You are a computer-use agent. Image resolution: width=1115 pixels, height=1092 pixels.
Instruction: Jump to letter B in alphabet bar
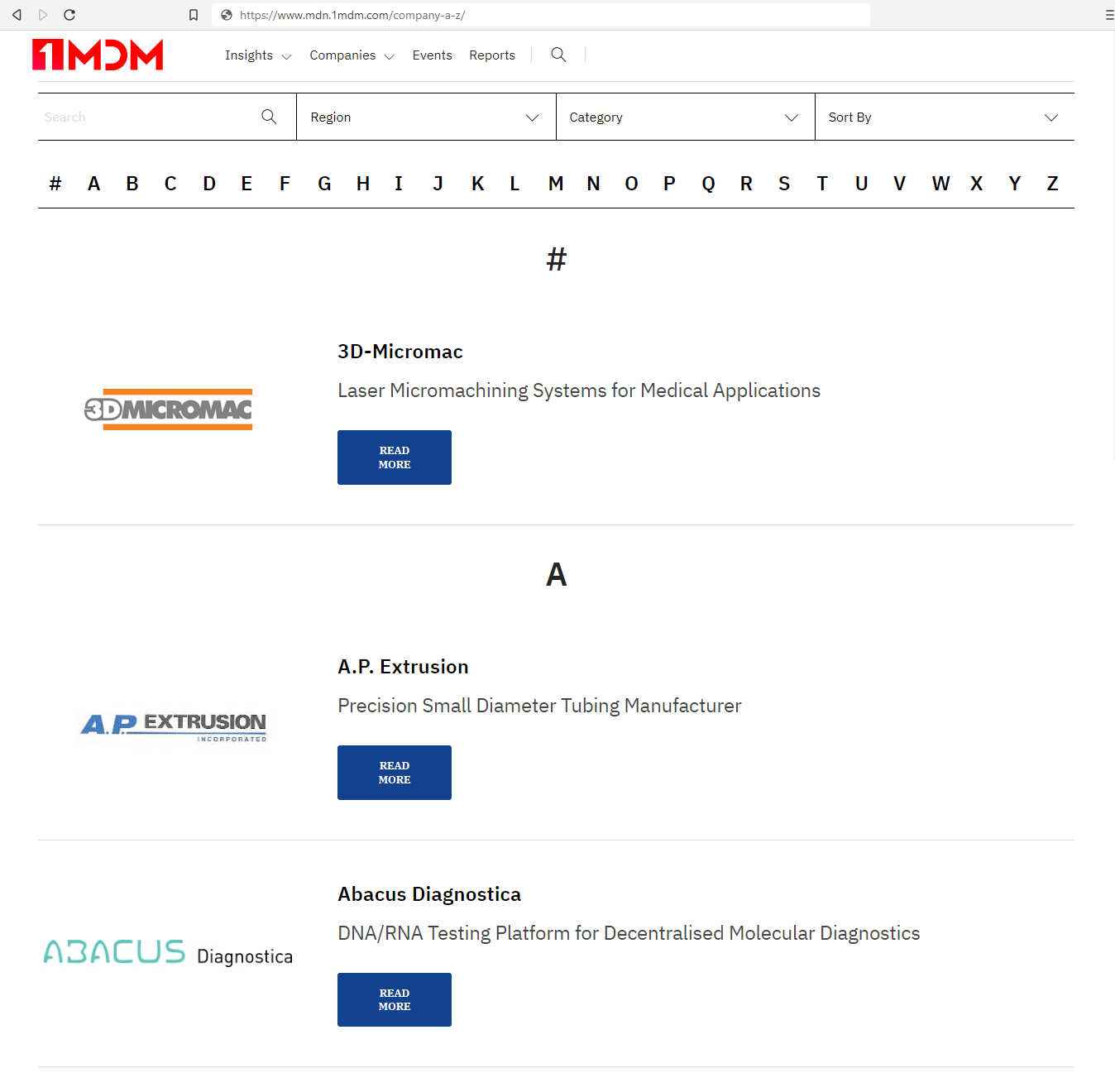pyautogui.click(x=132, y=183)
